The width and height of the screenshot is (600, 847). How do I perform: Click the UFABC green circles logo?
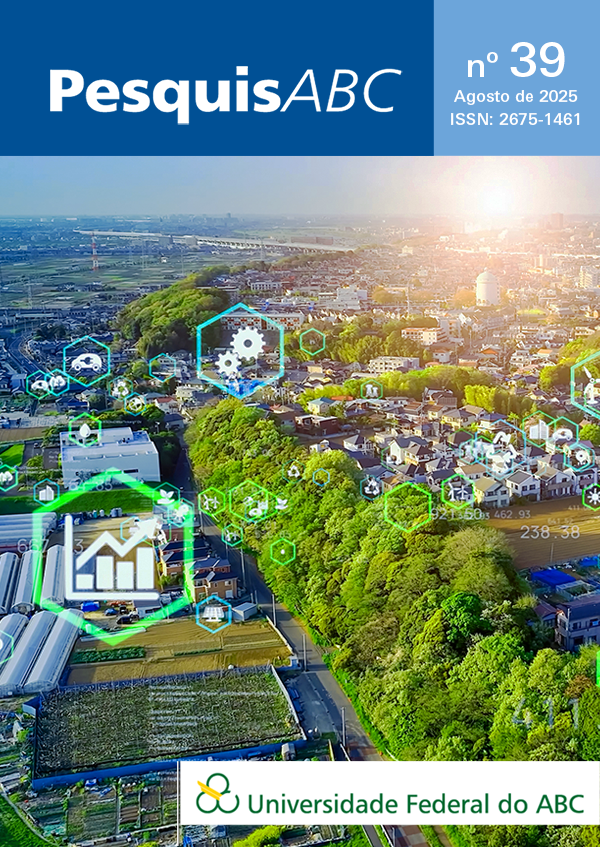point(217,793)
